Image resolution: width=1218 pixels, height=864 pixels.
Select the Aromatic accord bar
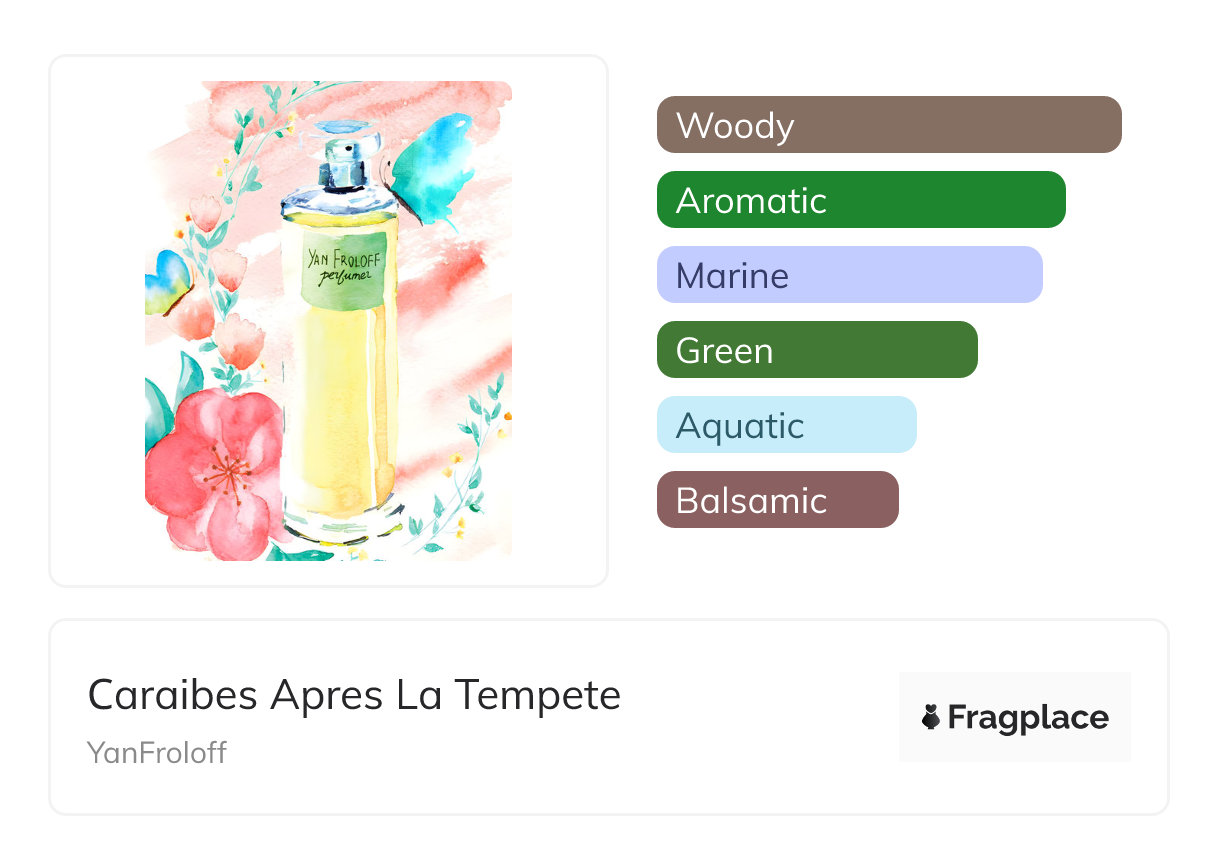860,200
